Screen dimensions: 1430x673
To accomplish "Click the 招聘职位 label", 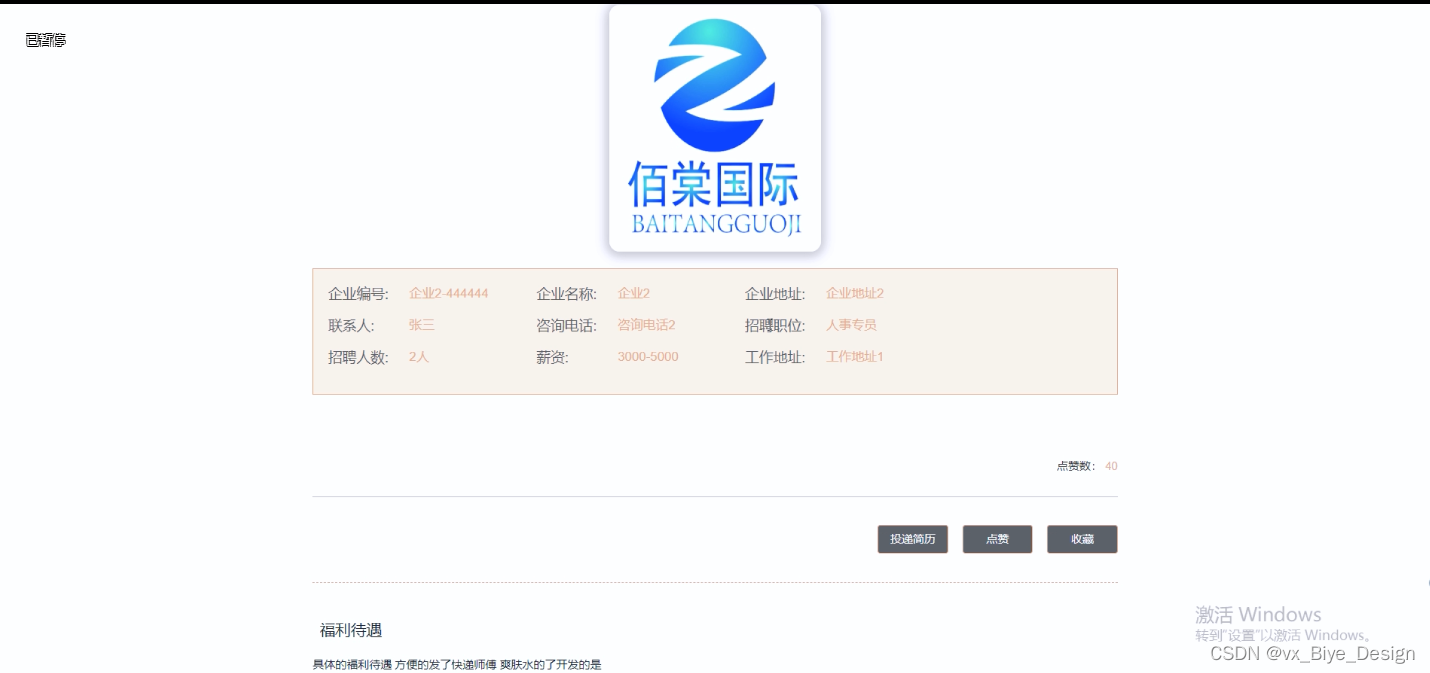I will click(x=775, y=326).
